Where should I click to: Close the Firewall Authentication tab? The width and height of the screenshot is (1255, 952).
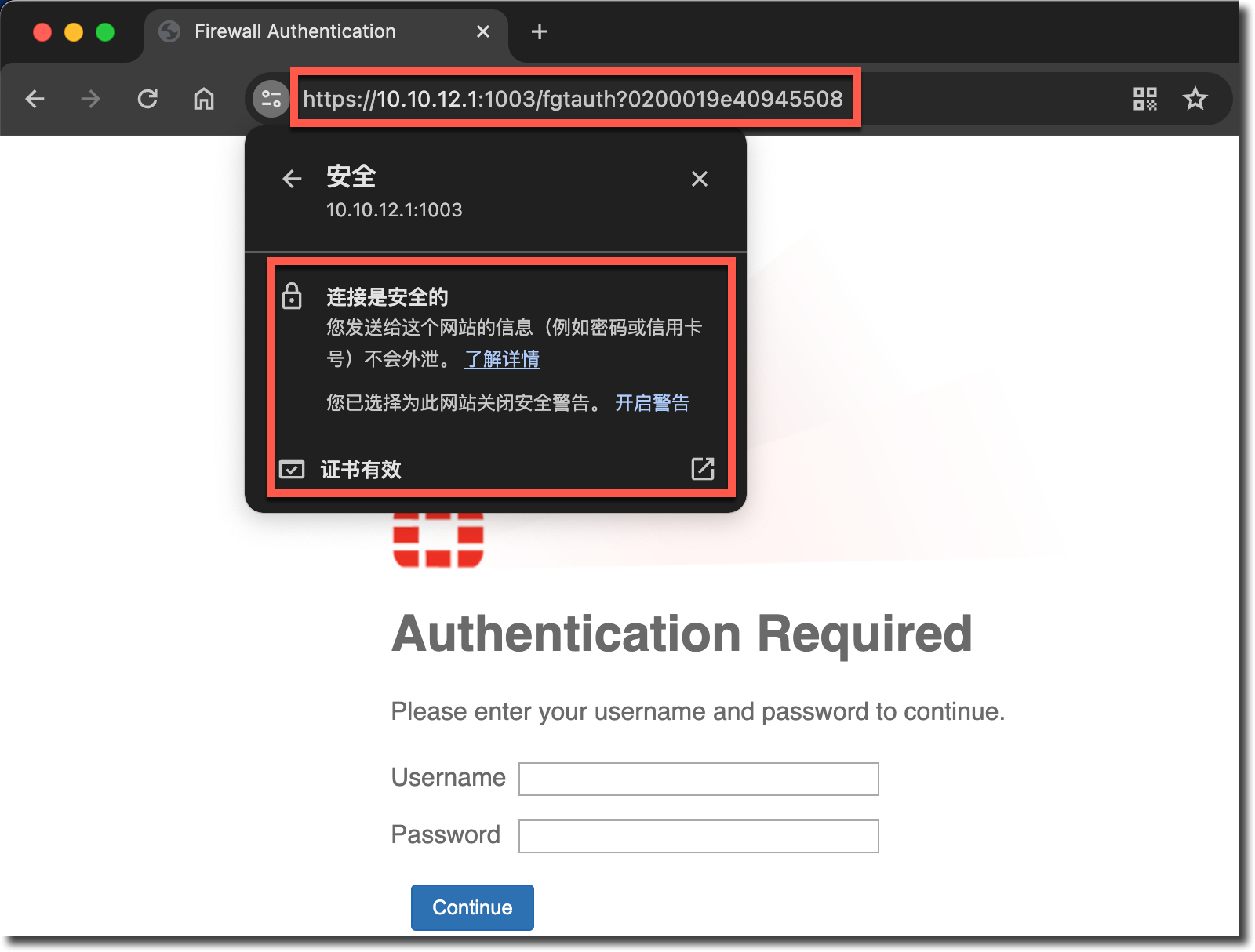(483, 31)
